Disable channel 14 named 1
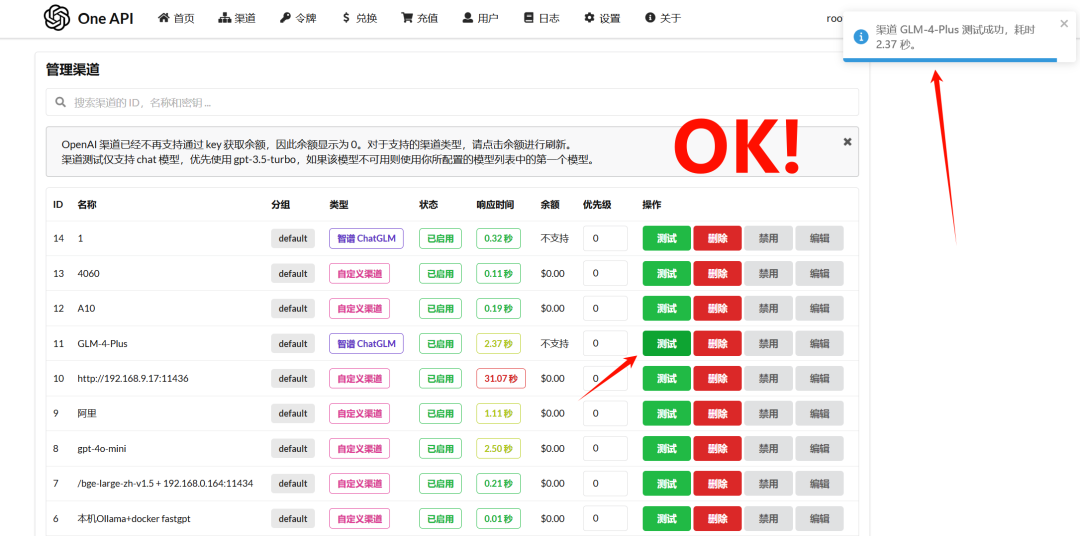The width and height of the screenshot is (1080, 536). [x=768, y=238]
